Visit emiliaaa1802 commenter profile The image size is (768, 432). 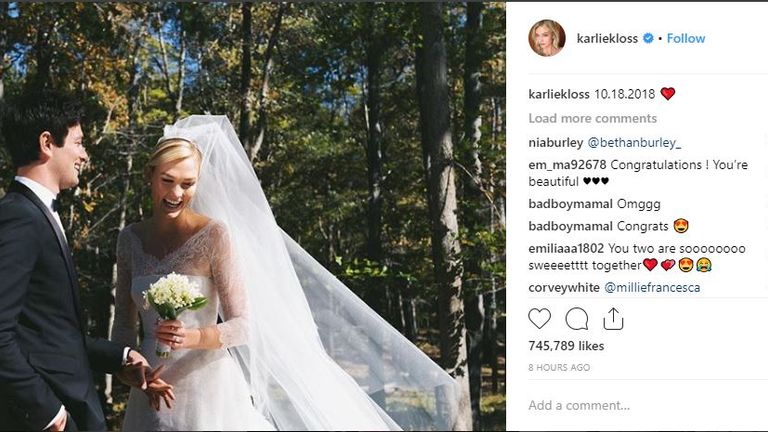point(566,248)
